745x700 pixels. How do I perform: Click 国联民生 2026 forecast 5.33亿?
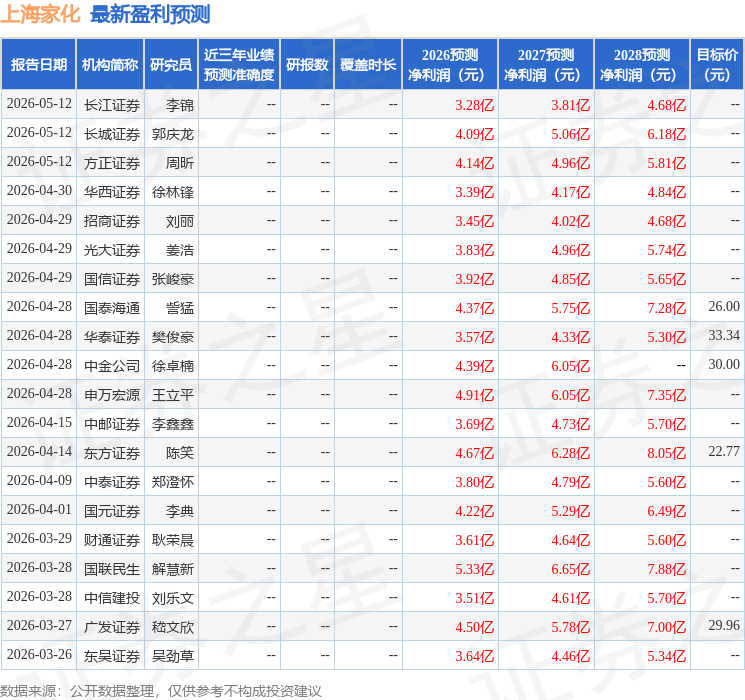pyautogui.click(x=474, y=569)
